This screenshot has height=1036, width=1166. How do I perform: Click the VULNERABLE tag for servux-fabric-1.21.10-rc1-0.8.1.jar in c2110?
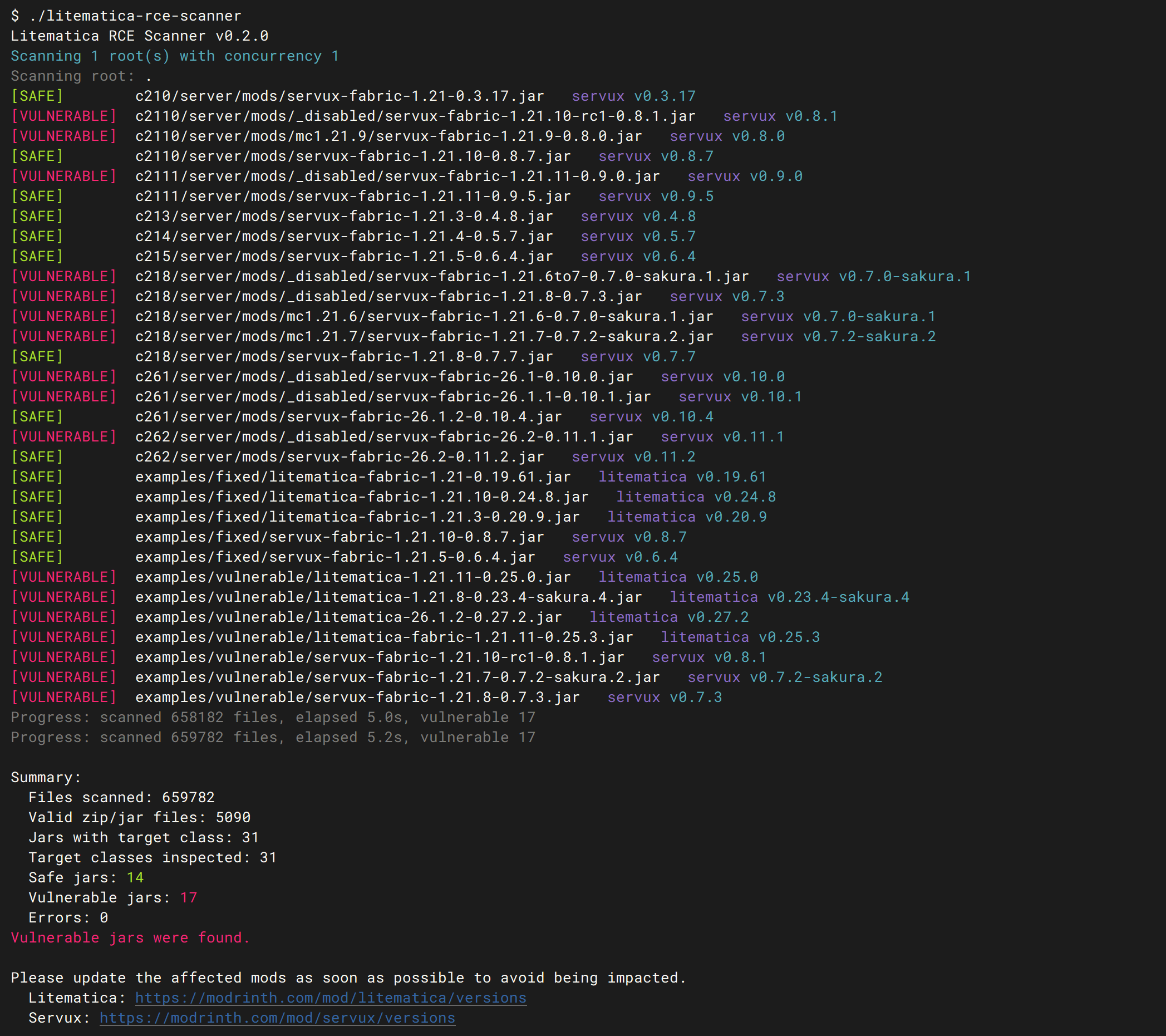(64, 116)
